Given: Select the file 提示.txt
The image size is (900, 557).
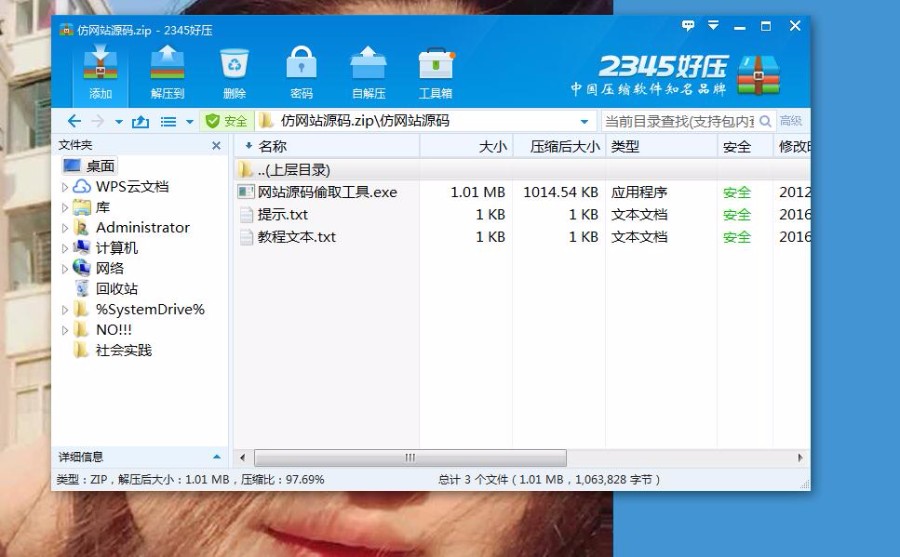Looking at the screenshot, I should coord(282,215).
